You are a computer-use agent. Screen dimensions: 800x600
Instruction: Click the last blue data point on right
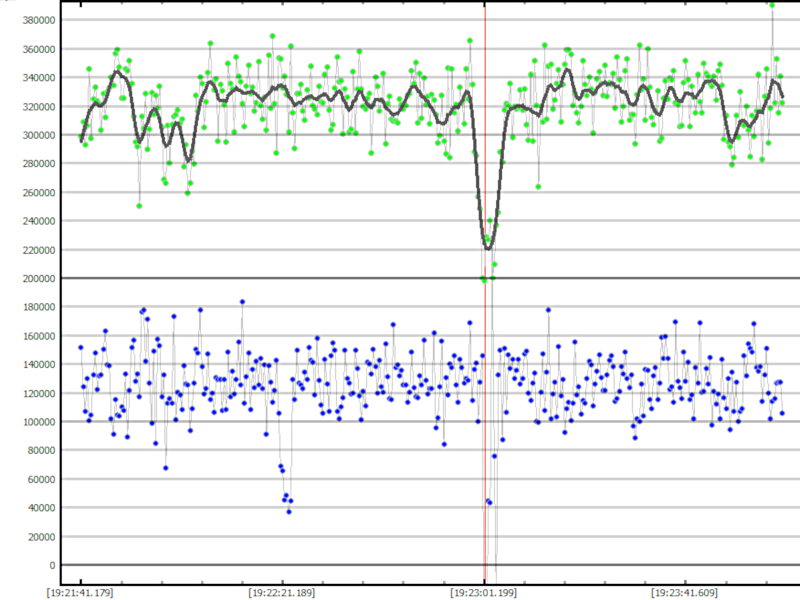tap(782, 413)
